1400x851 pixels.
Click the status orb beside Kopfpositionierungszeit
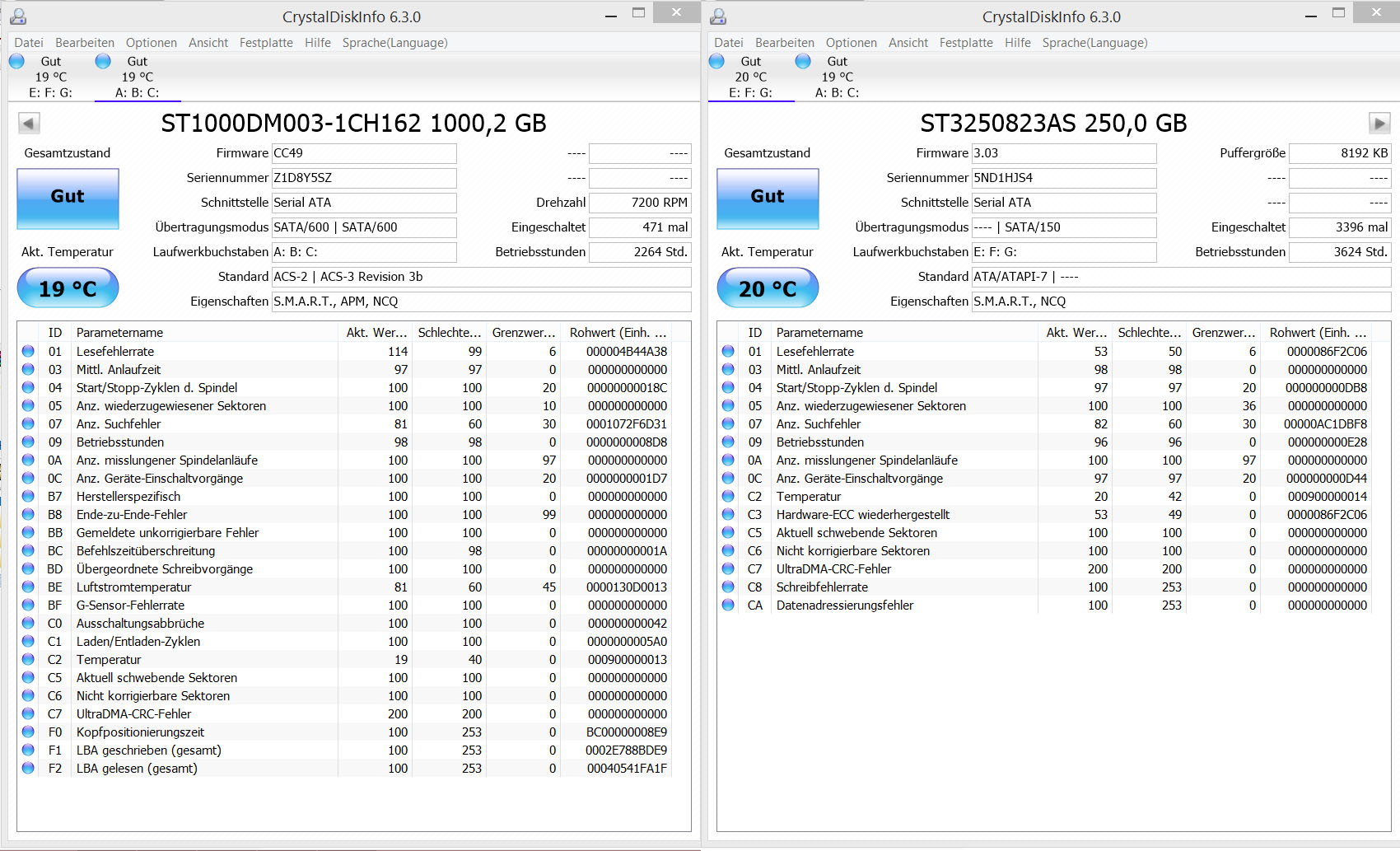click(x=28, y=732)
